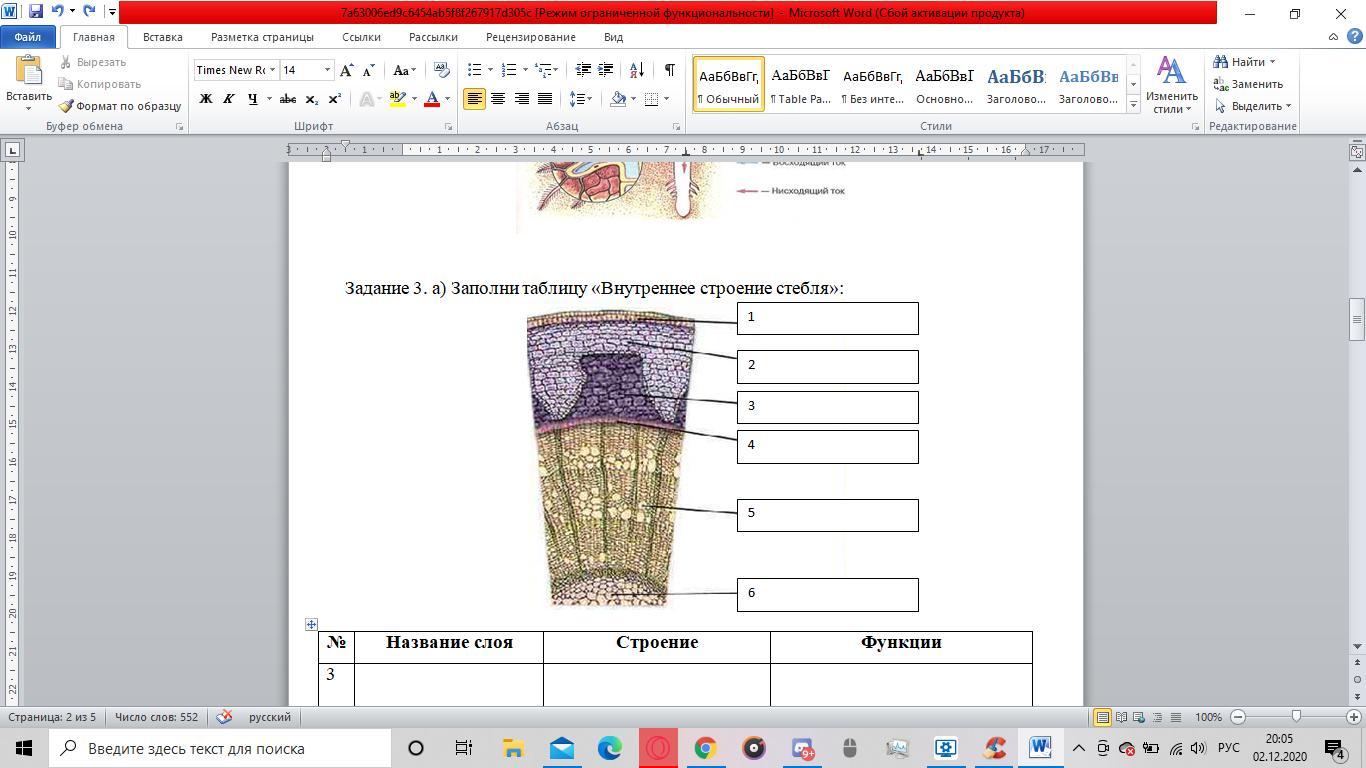The height and width of the screenshot is (768, 1366).
Task: Open the Рецензирование tab
Action: point(530,37)
